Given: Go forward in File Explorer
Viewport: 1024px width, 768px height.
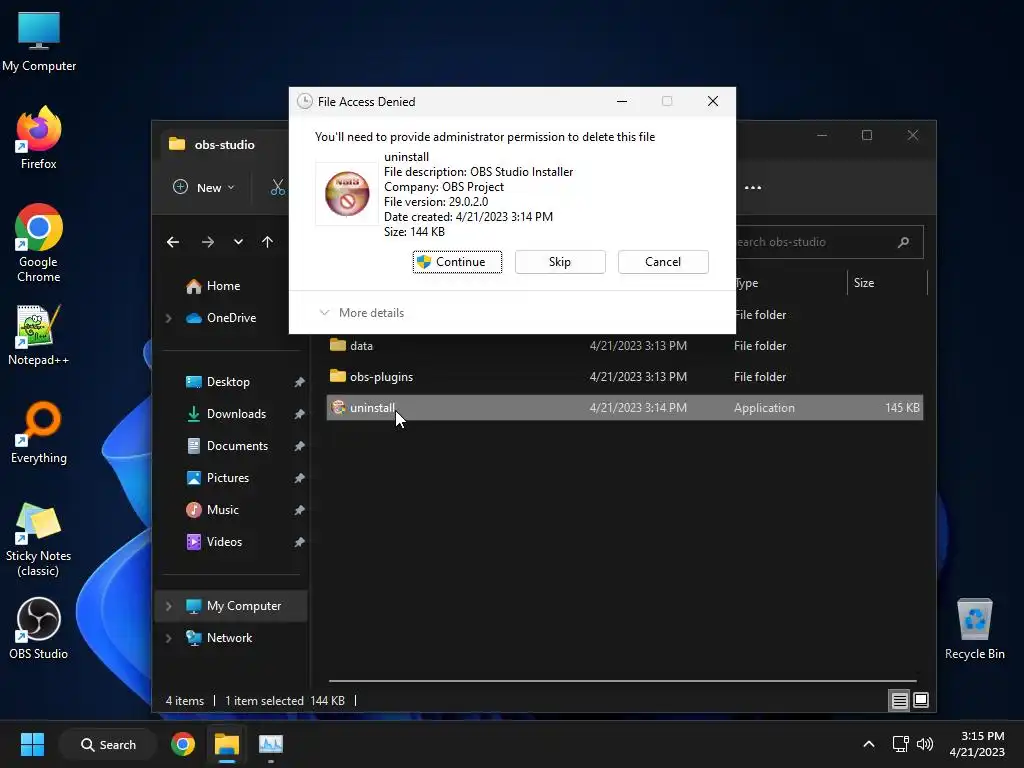Looking at the screenshot, I should 208,242.
